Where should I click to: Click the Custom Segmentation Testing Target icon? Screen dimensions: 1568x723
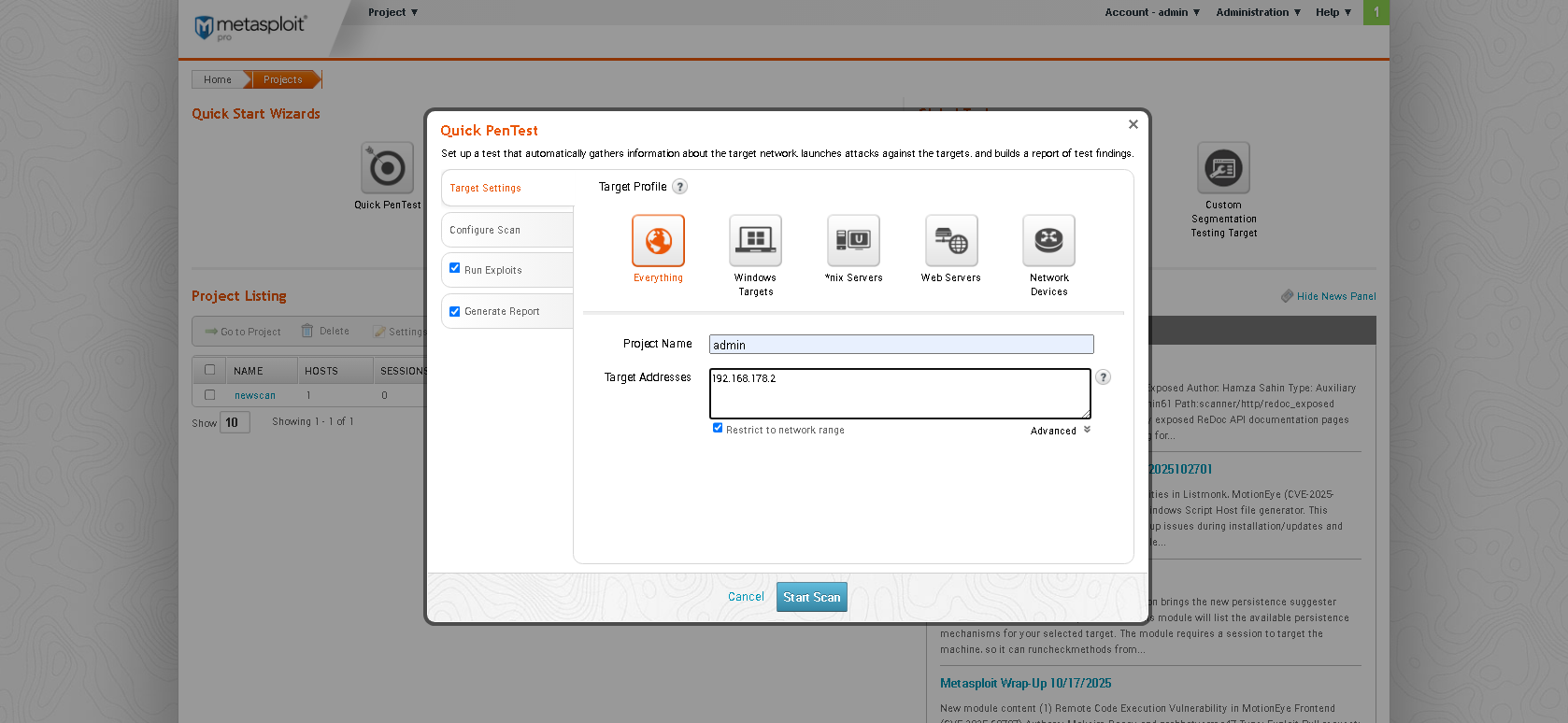[x=1223, y=169]
